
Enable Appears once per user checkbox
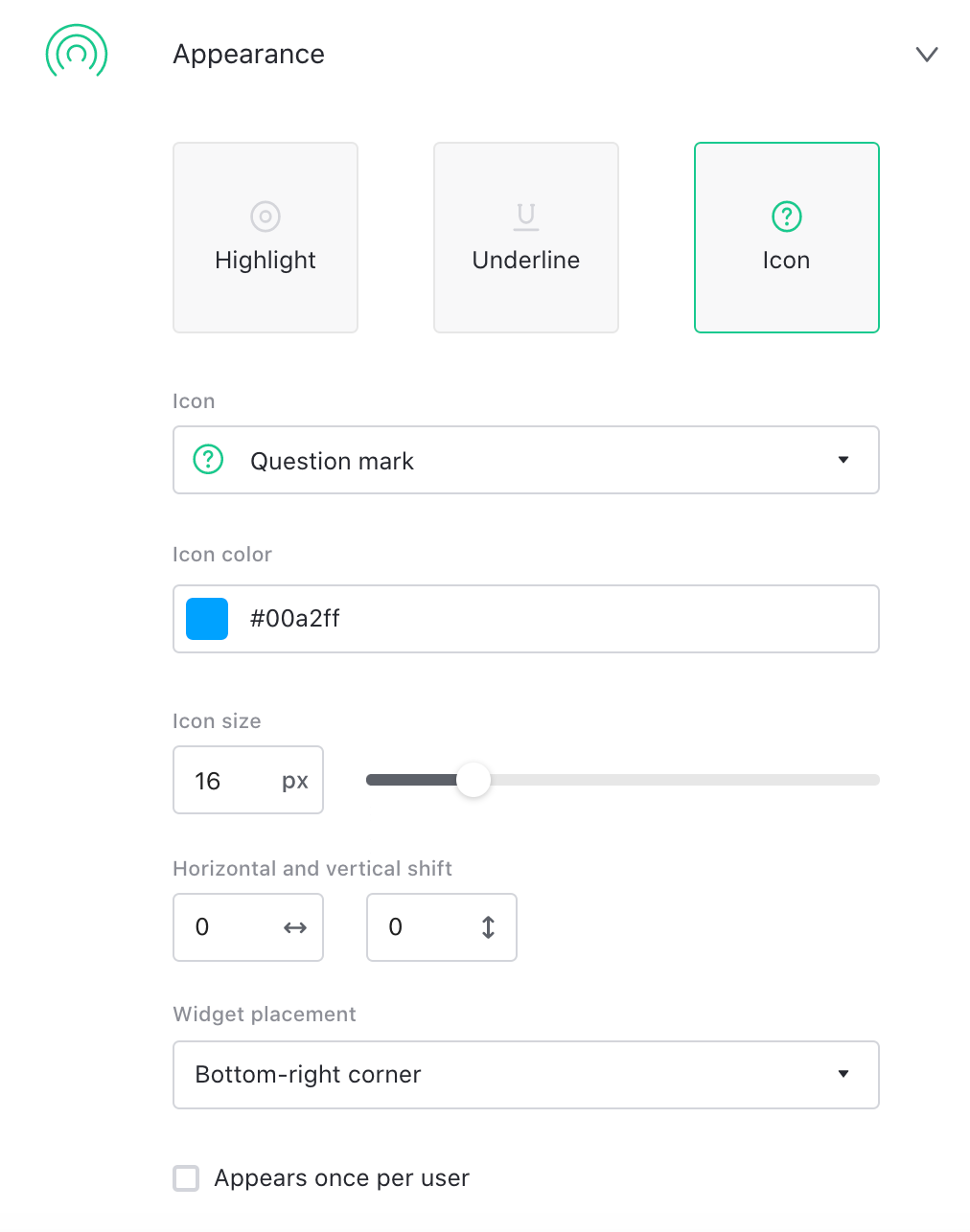186,1177
